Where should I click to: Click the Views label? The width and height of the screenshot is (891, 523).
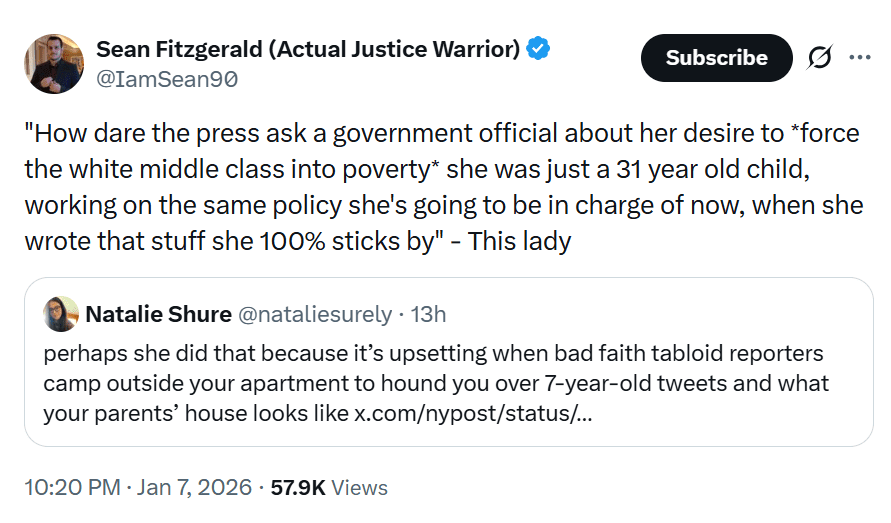359,488
